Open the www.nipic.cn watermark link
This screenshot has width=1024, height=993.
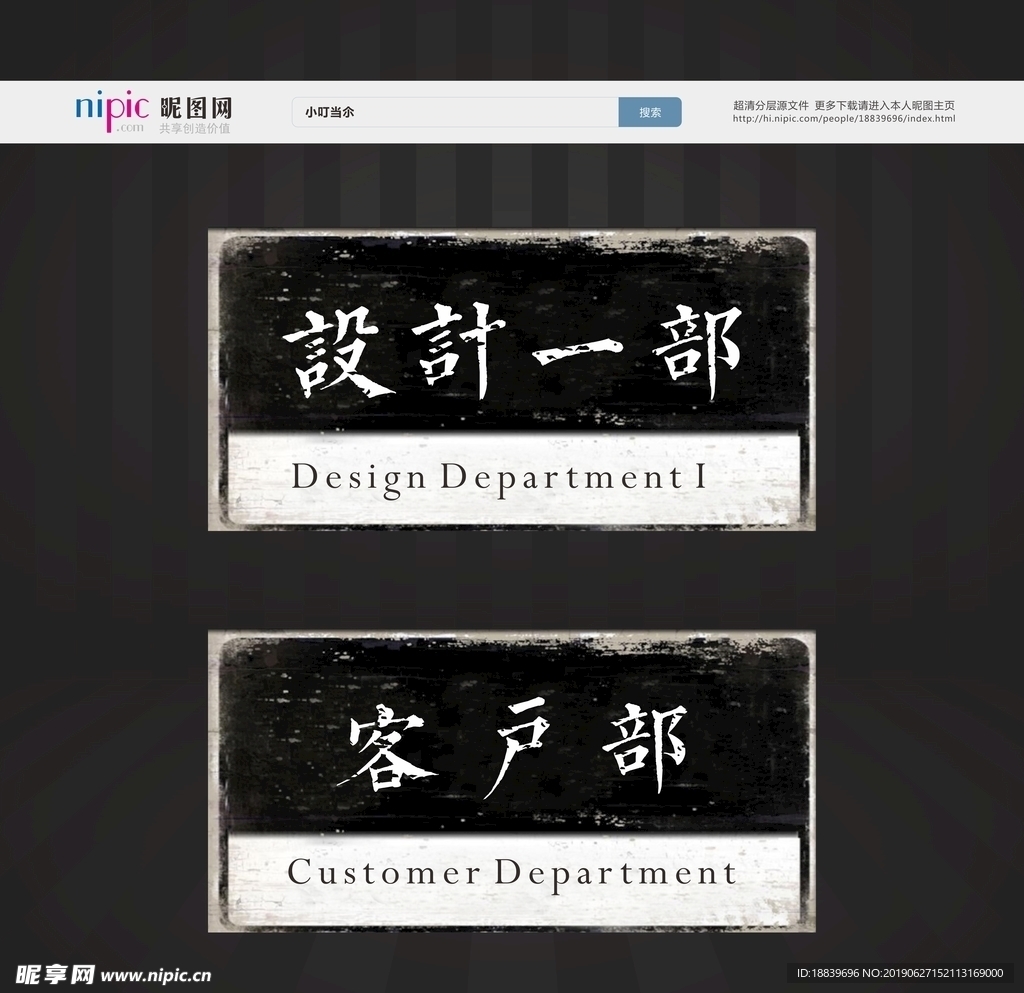[157, 975]
